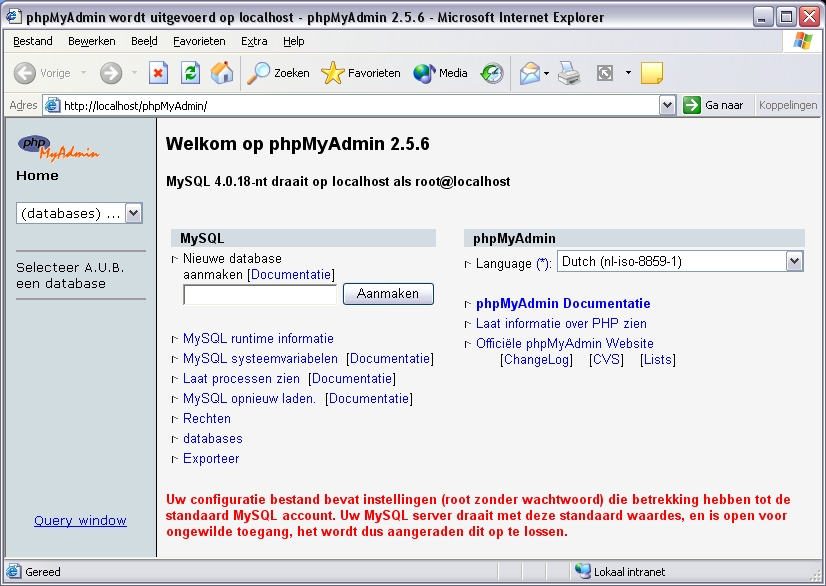Viewport: 826px width, 586px height.
Task: Click the 'Gereed' status bar text
Action: point(43,572)
